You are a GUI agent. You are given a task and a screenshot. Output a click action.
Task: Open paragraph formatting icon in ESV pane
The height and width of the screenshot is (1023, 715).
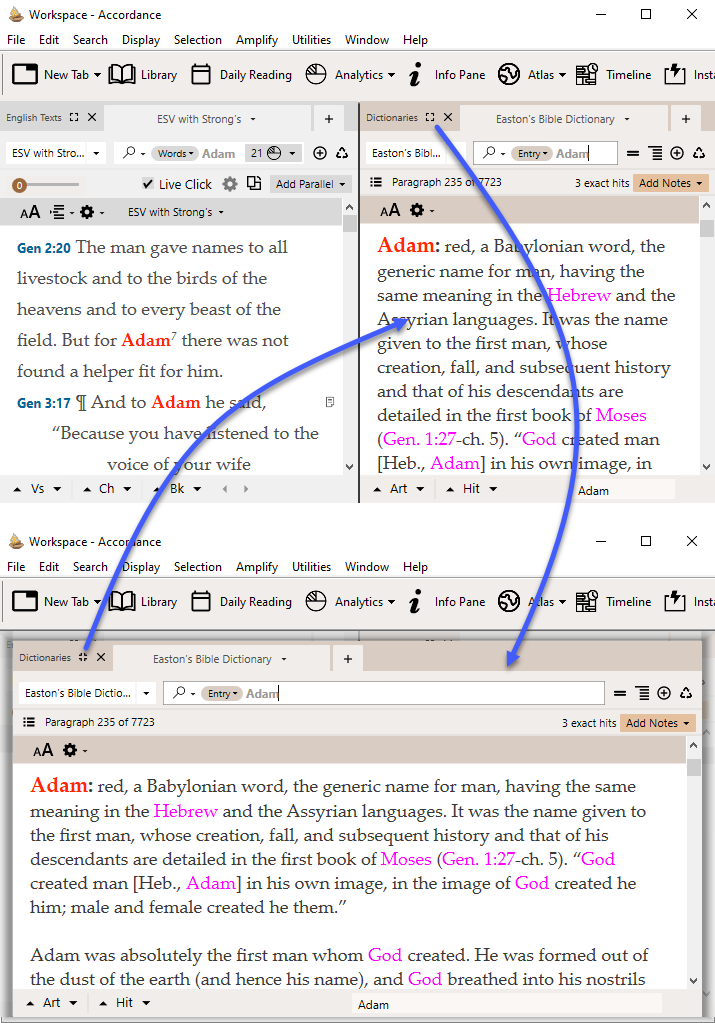pos(57,212)
